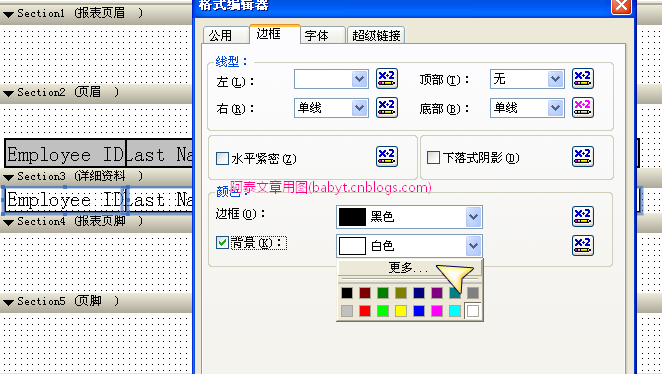Select the Employee ID field in details section
662x374 pixels.
pos(65,200)
